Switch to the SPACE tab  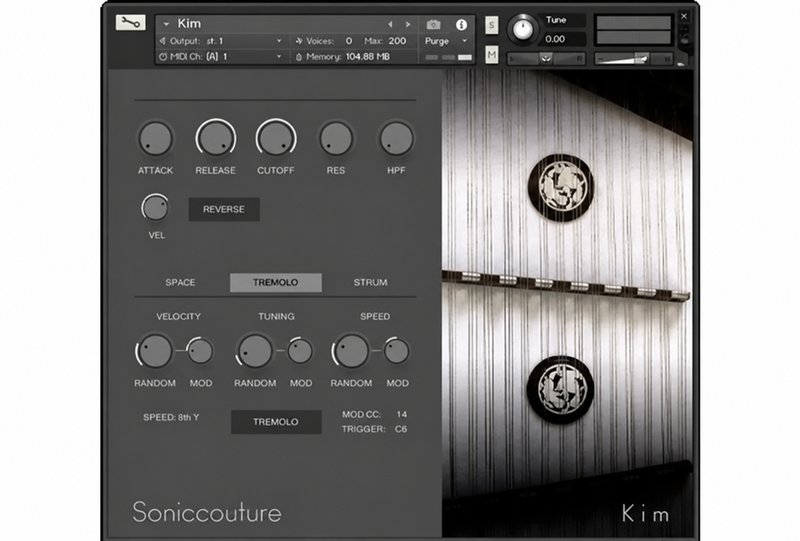tap(180, 282)
